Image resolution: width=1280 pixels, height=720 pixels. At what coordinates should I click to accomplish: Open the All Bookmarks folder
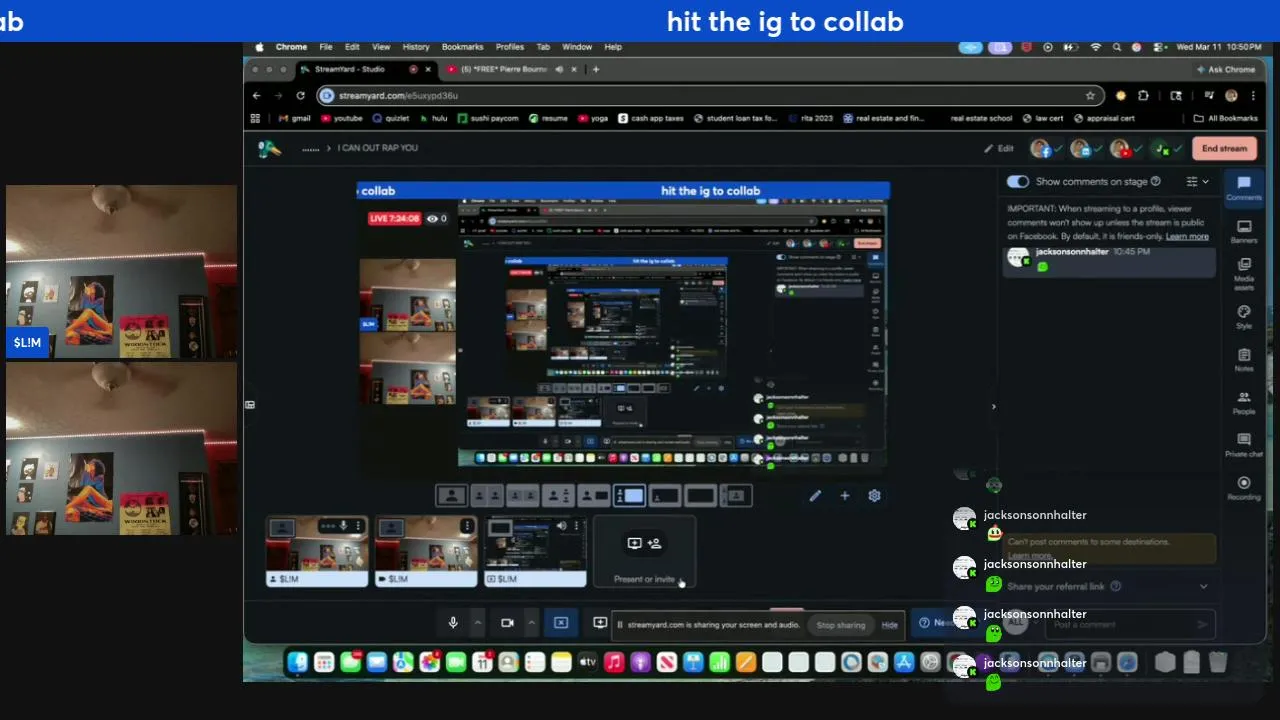point(1225,118)
